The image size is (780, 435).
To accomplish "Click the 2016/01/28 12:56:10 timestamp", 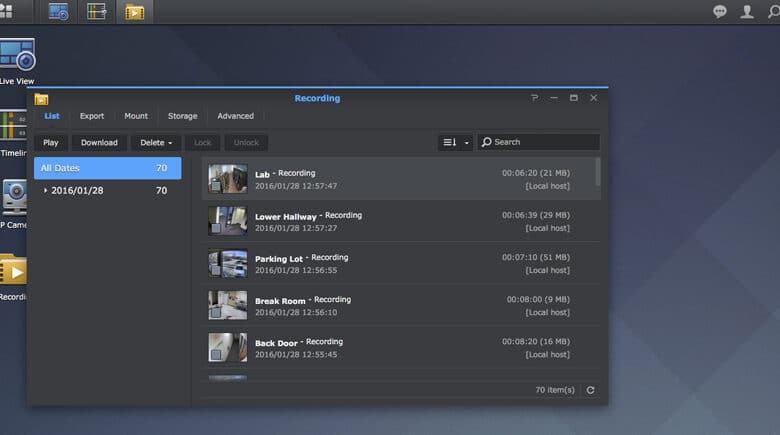I will pos(296,313).
